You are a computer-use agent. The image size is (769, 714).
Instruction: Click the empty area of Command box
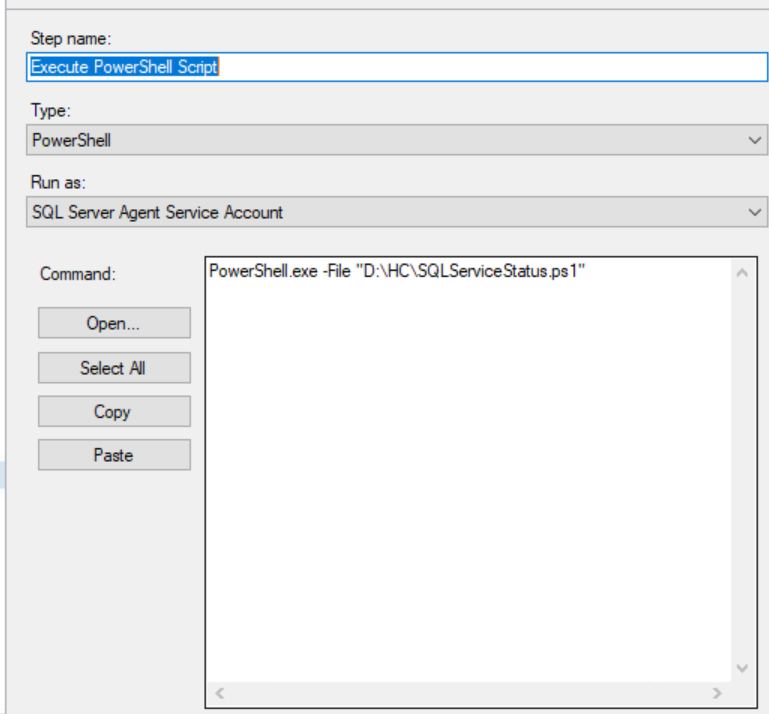(460, 480)
